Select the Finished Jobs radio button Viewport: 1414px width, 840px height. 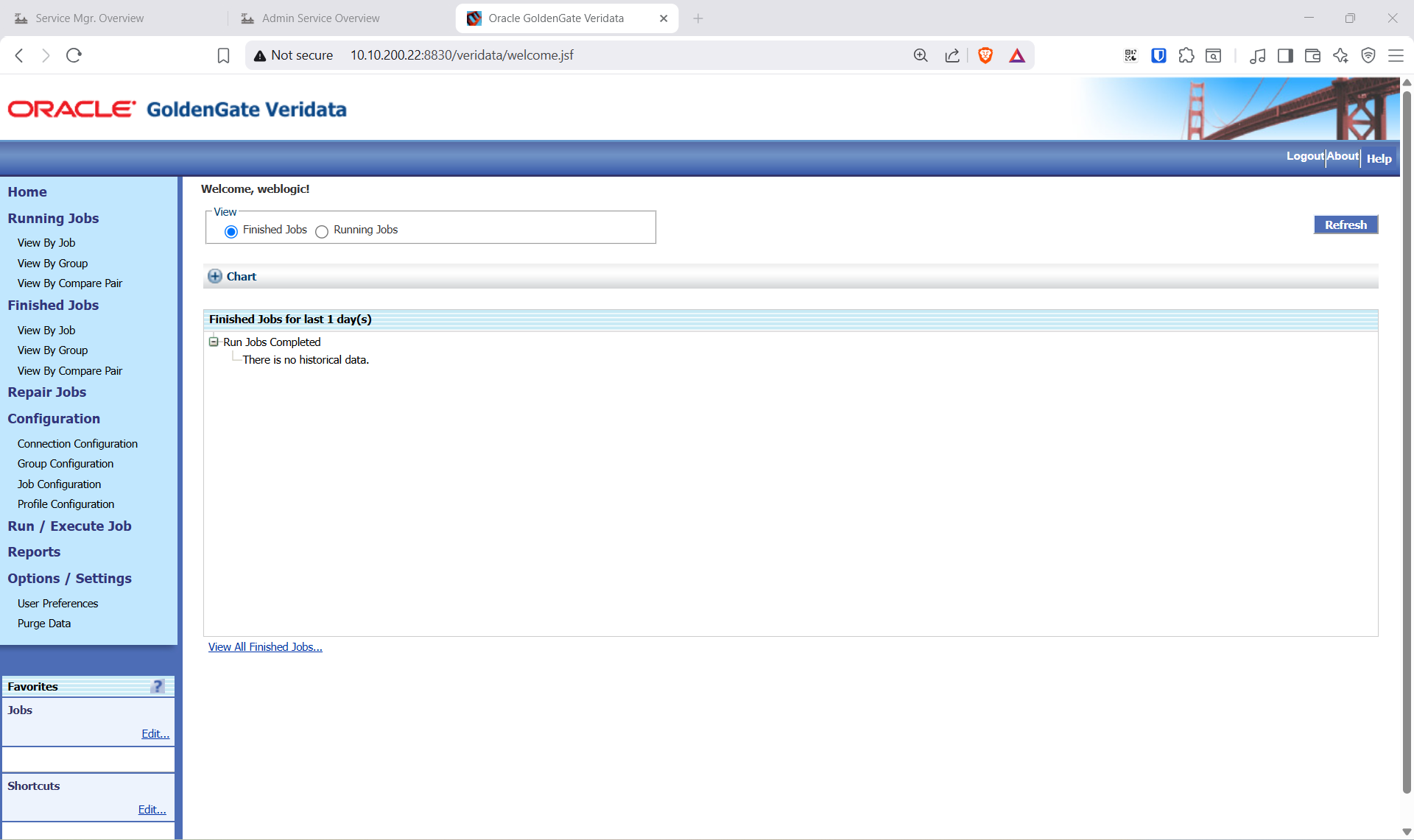tap(231, 231)
